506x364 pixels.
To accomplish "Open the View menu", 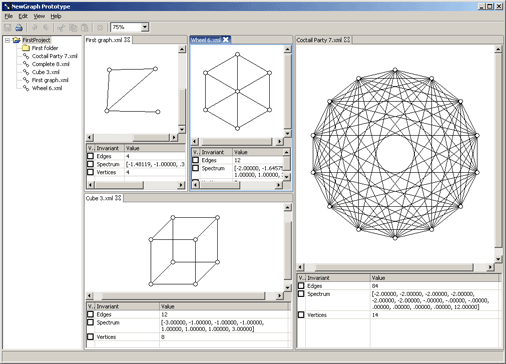I will pos(39,16).
